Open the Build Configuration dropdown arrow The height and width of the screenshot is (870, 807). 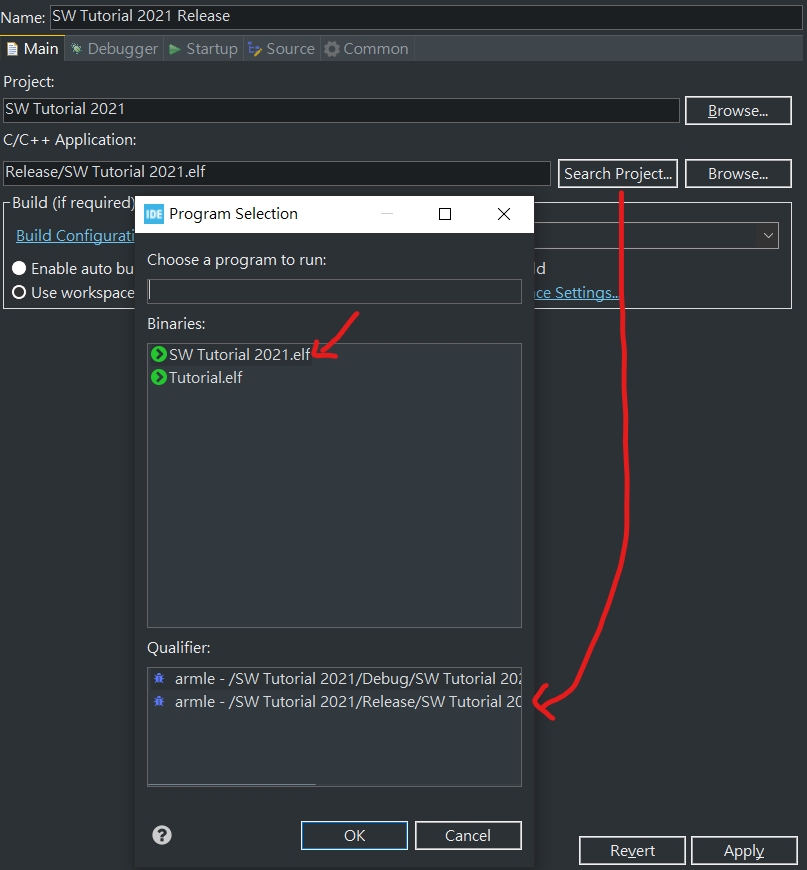coord(768,236)
